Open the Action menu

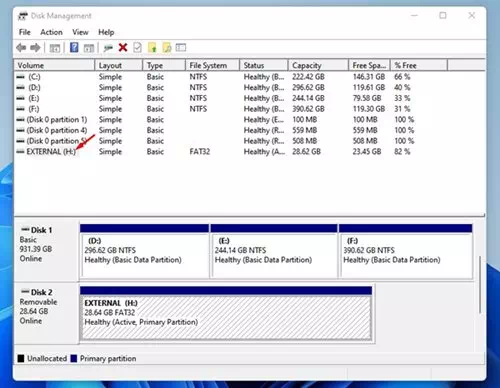point(51,32)
